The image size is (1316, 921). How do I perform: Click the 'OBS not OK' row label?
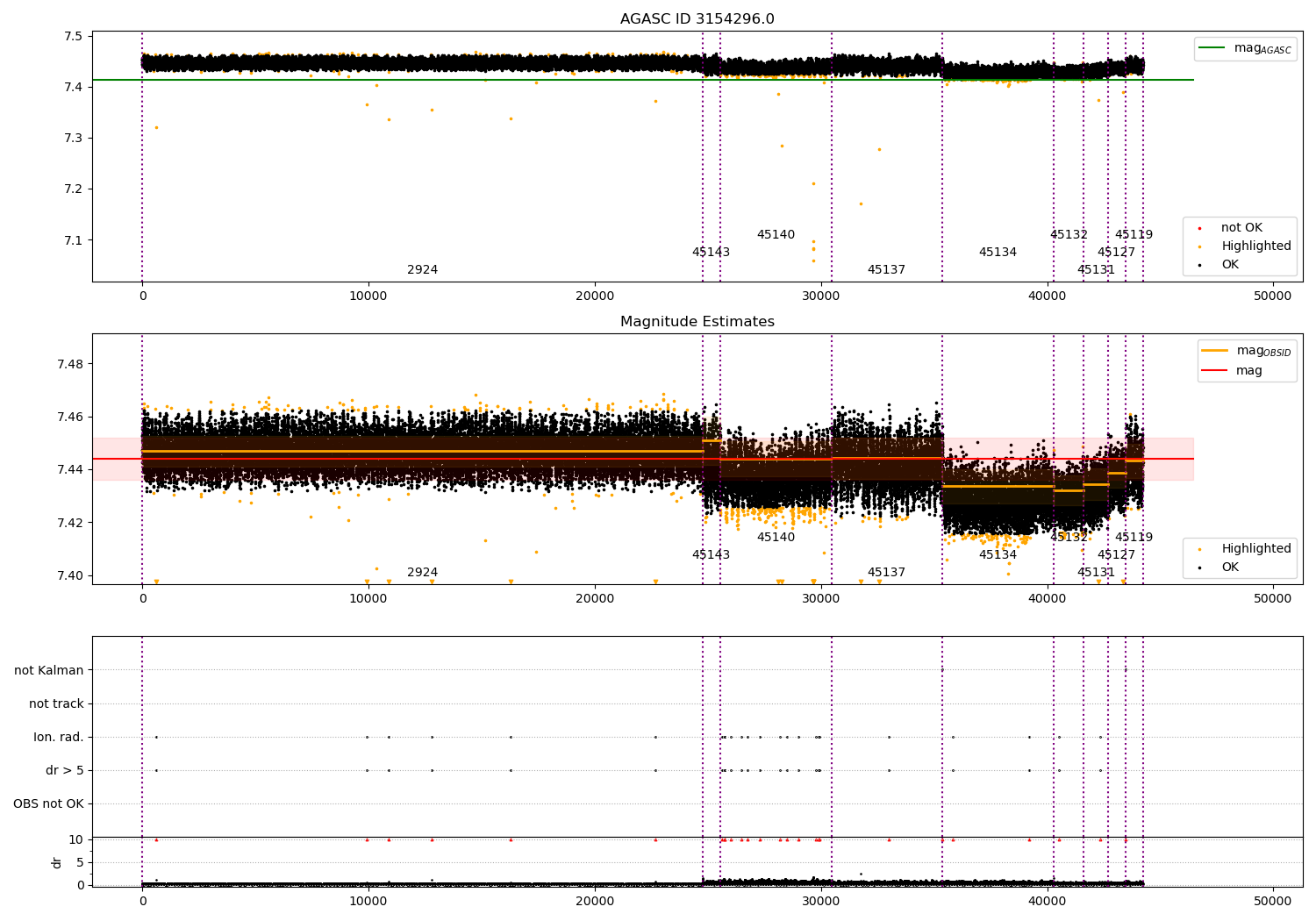[49, 803]
